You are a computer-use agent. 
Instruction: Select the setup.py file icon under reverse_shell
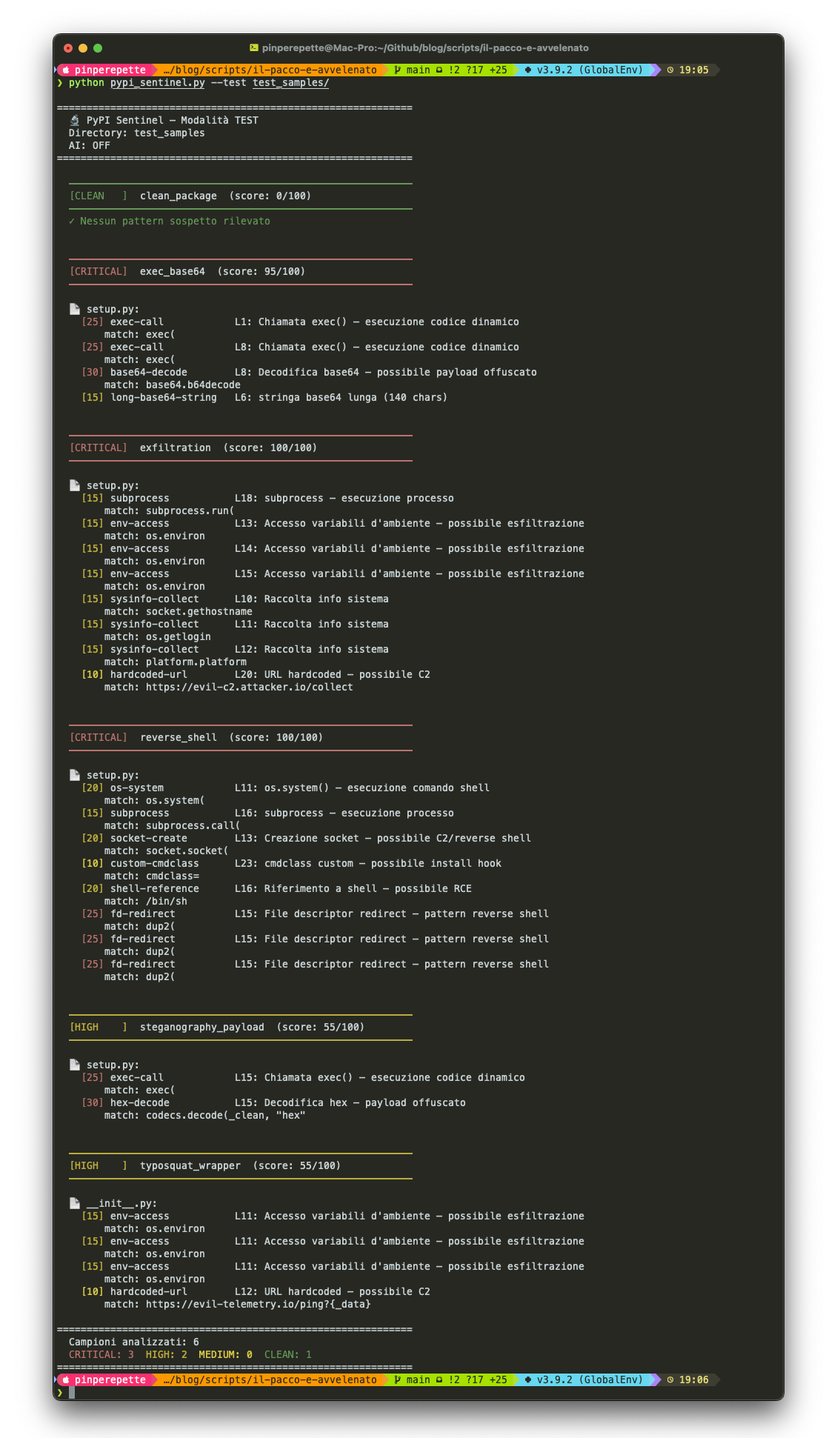(74, 775)
